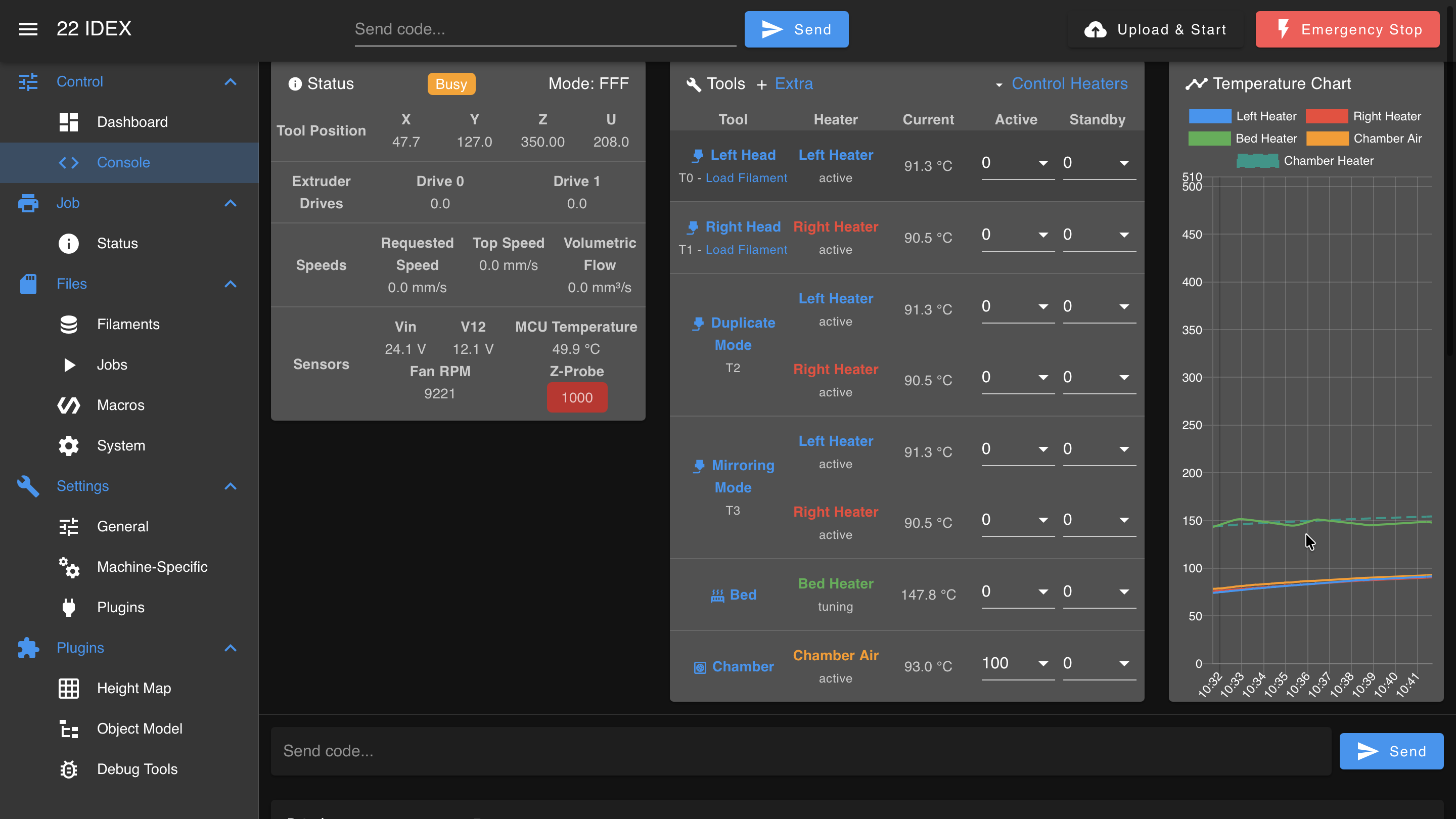1456x819 pixels.
Task: Click the Bed heater icon
Action: point(717,595)
